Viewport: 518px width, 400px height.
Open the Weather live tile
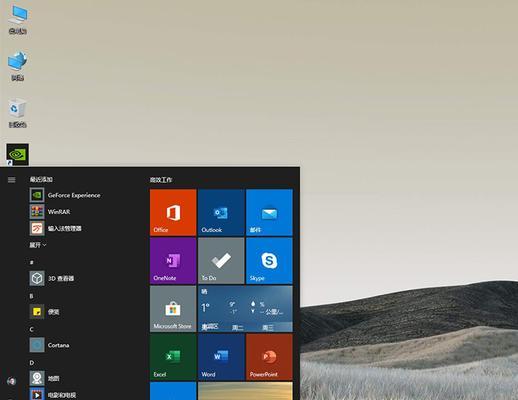pyautogui.click(x=245, y=309)
